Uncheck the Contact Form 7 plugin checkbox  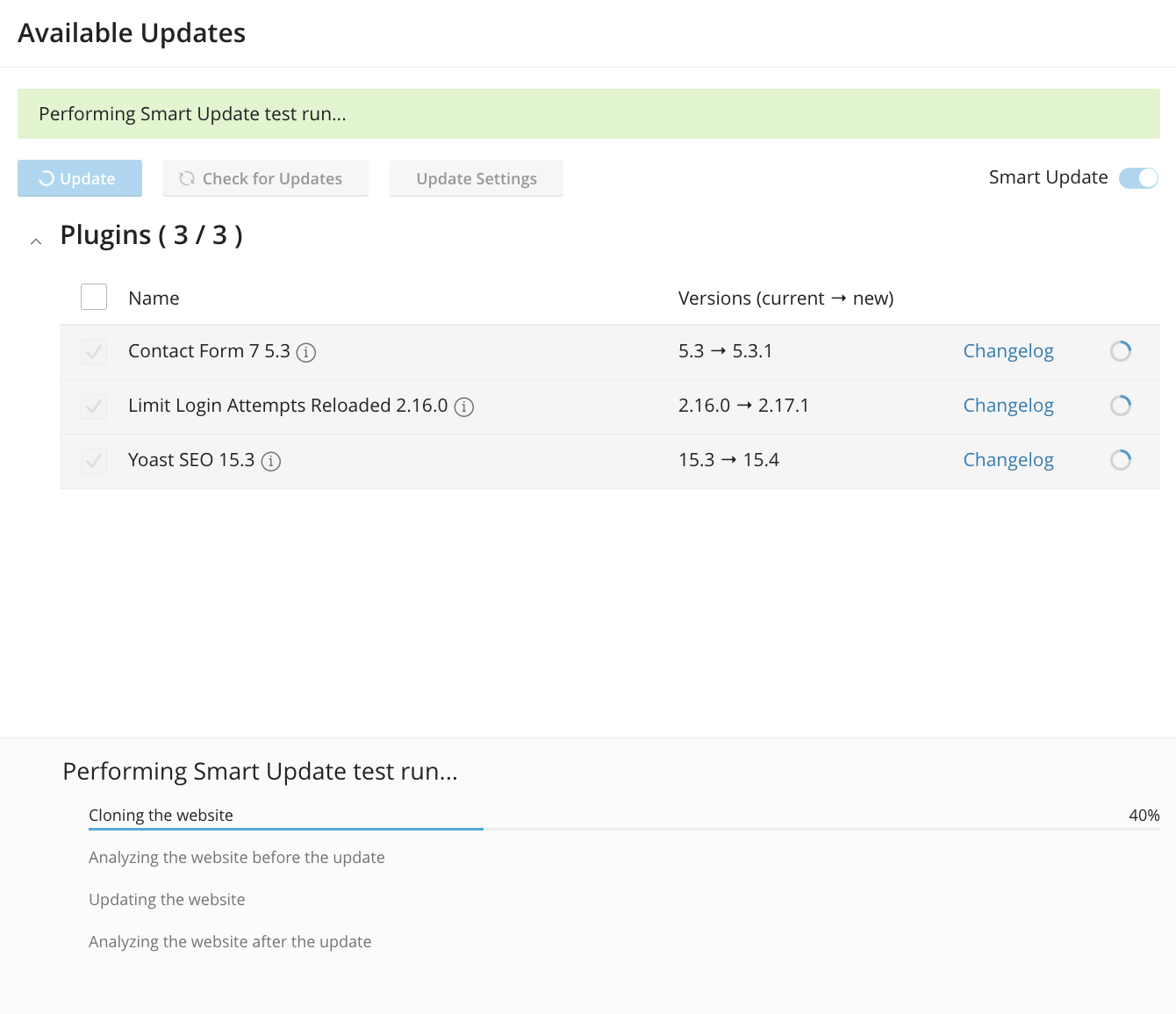click(93, 351)
